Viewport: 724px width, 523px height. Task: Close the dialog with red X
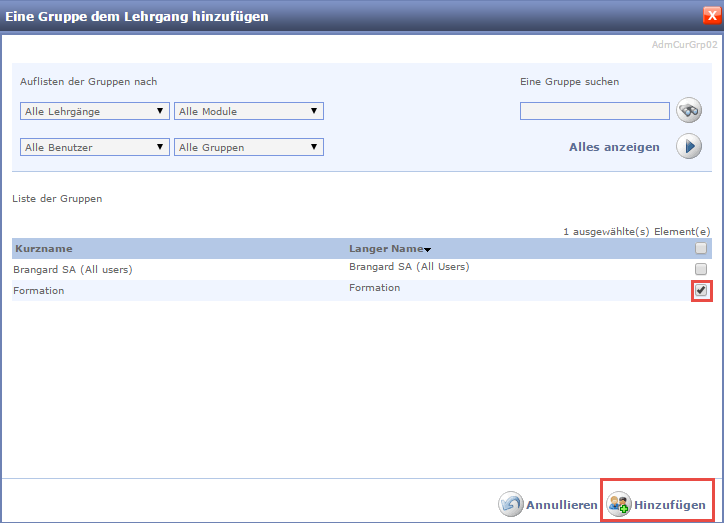point(711,16)
